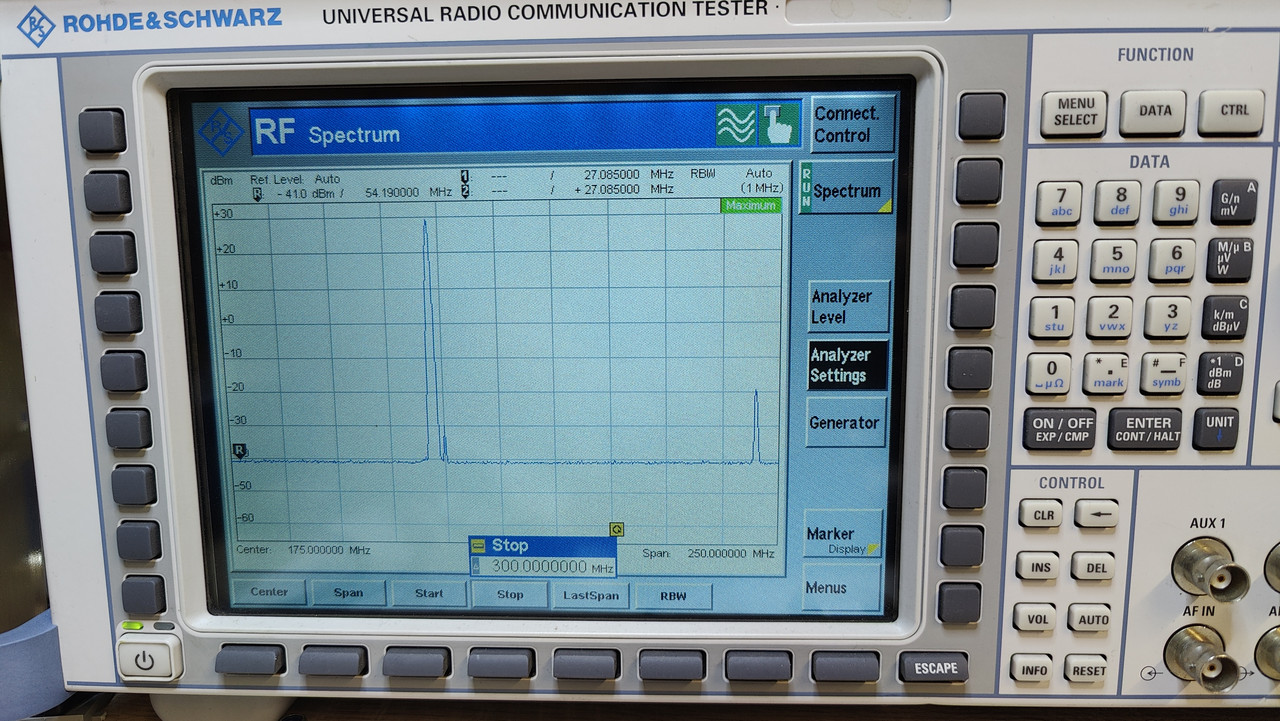Click the yellow Q auxiliary icon above the Stop popup
Image resolution: width=1280 pixels, height=721 pixels.
pos(615,529)
